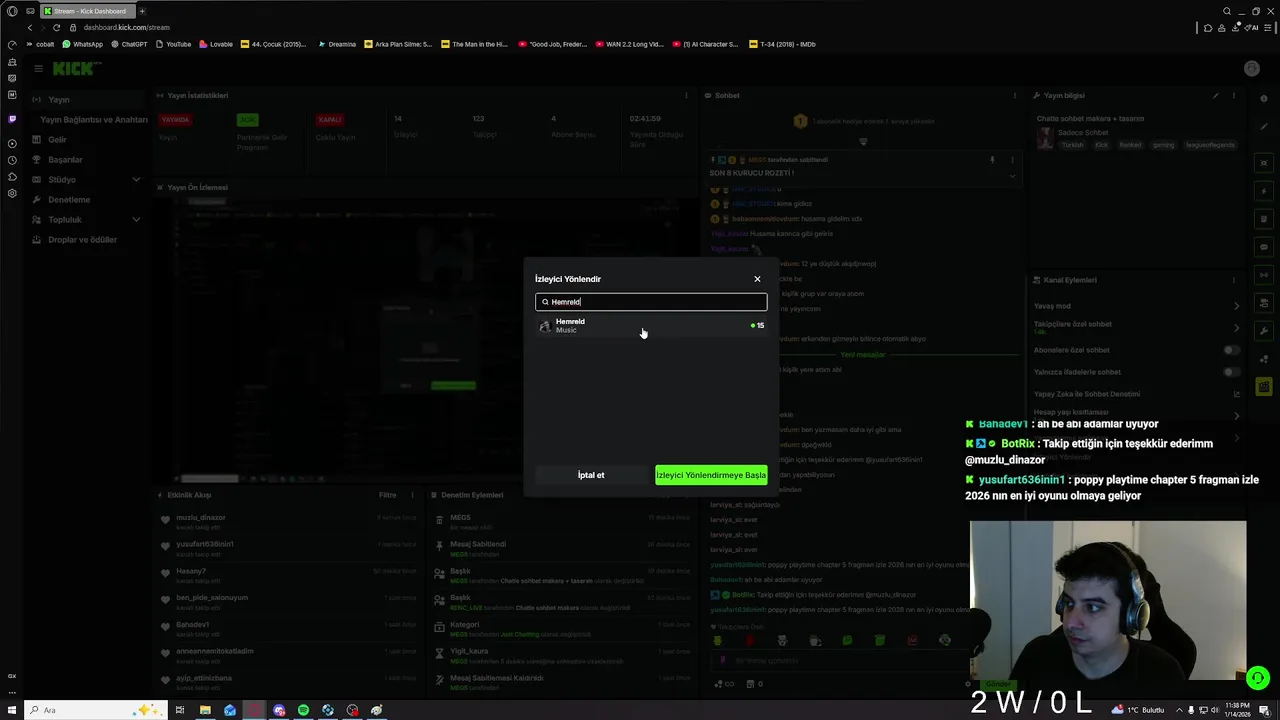Open Kanal Eylemleri panel three-dot menu
This screenshot has height=720, width=1280.
tap(1234, 280)
